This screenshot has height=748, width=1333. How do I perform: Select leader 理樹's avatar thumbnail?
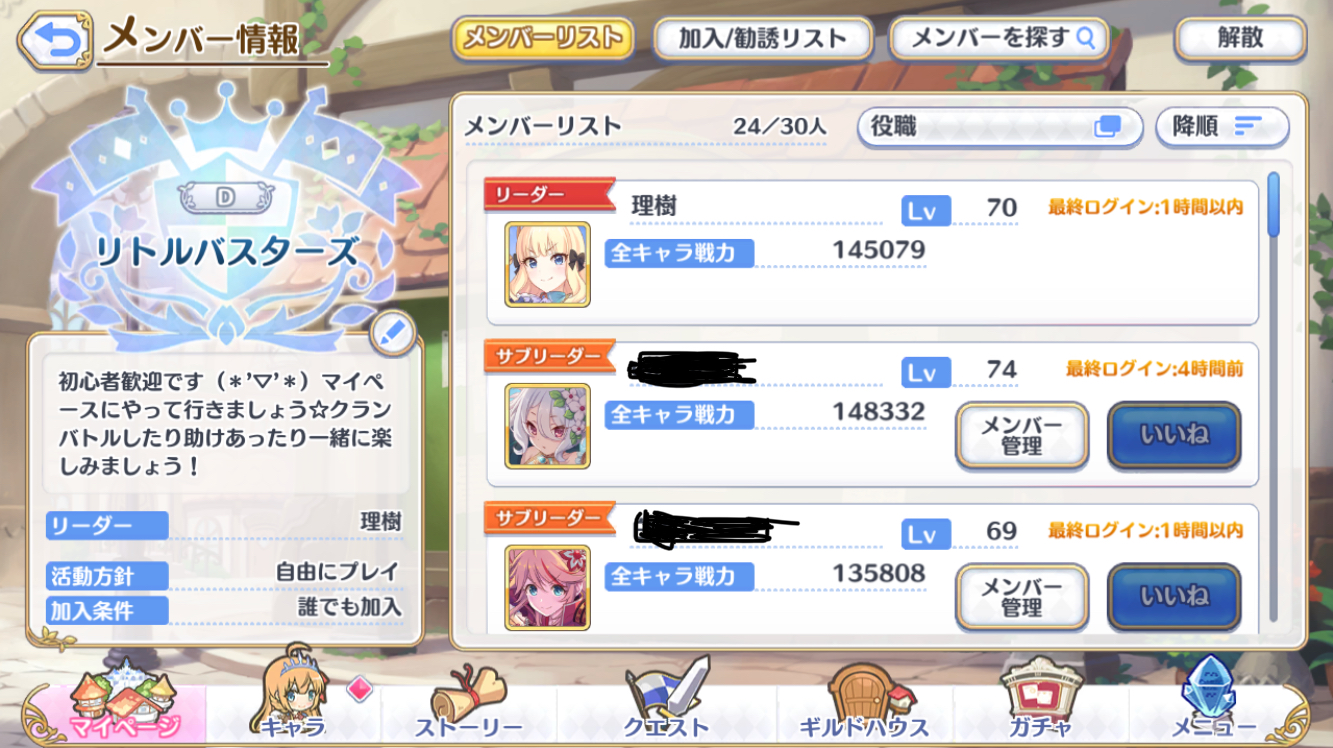tap(547, 264)
